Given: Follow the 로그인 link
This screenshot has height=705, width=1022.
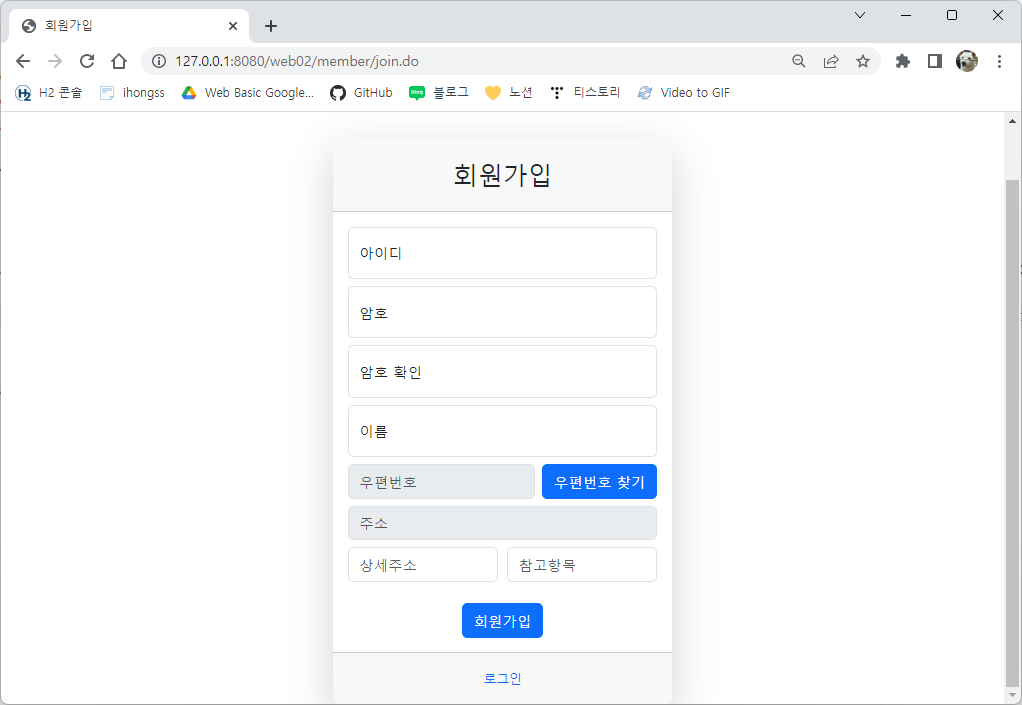Looking at the screenshot, I should tap(502, 678).
